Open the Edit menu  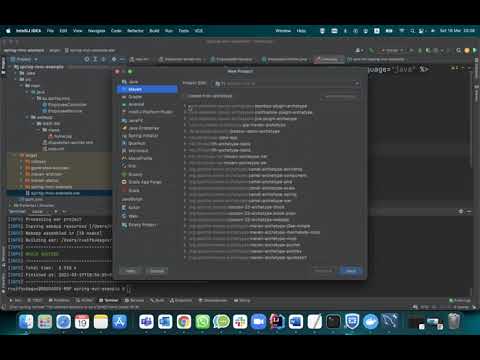(x=63, y=31)
